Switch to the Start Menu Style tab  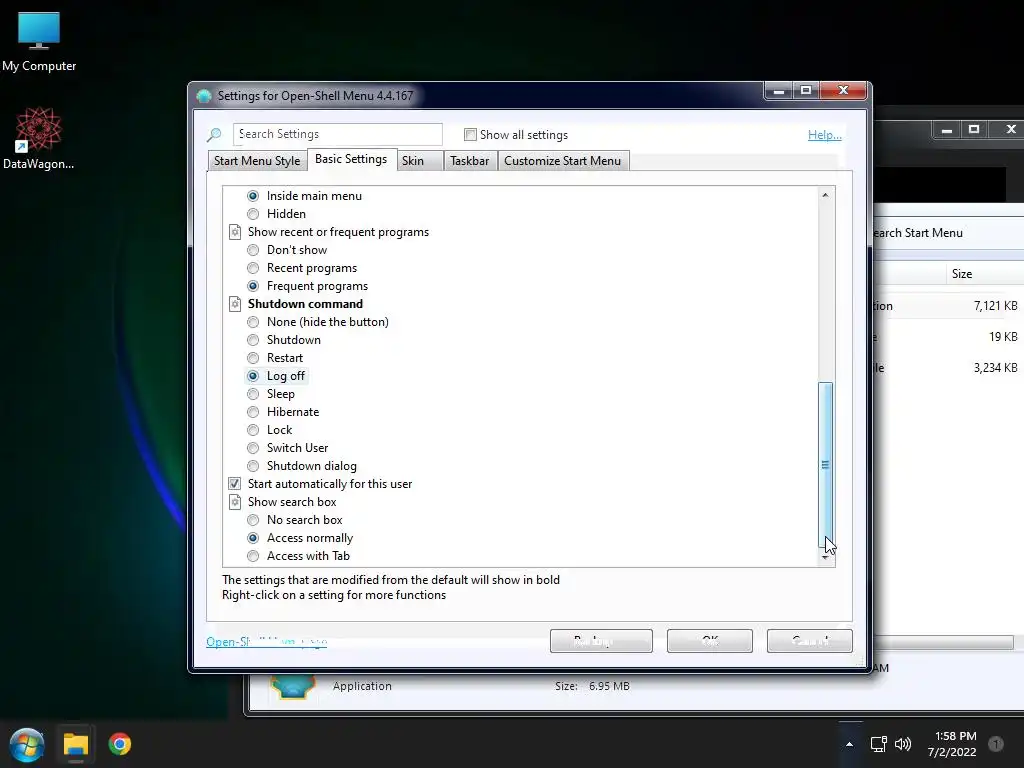tap(257, 161)
